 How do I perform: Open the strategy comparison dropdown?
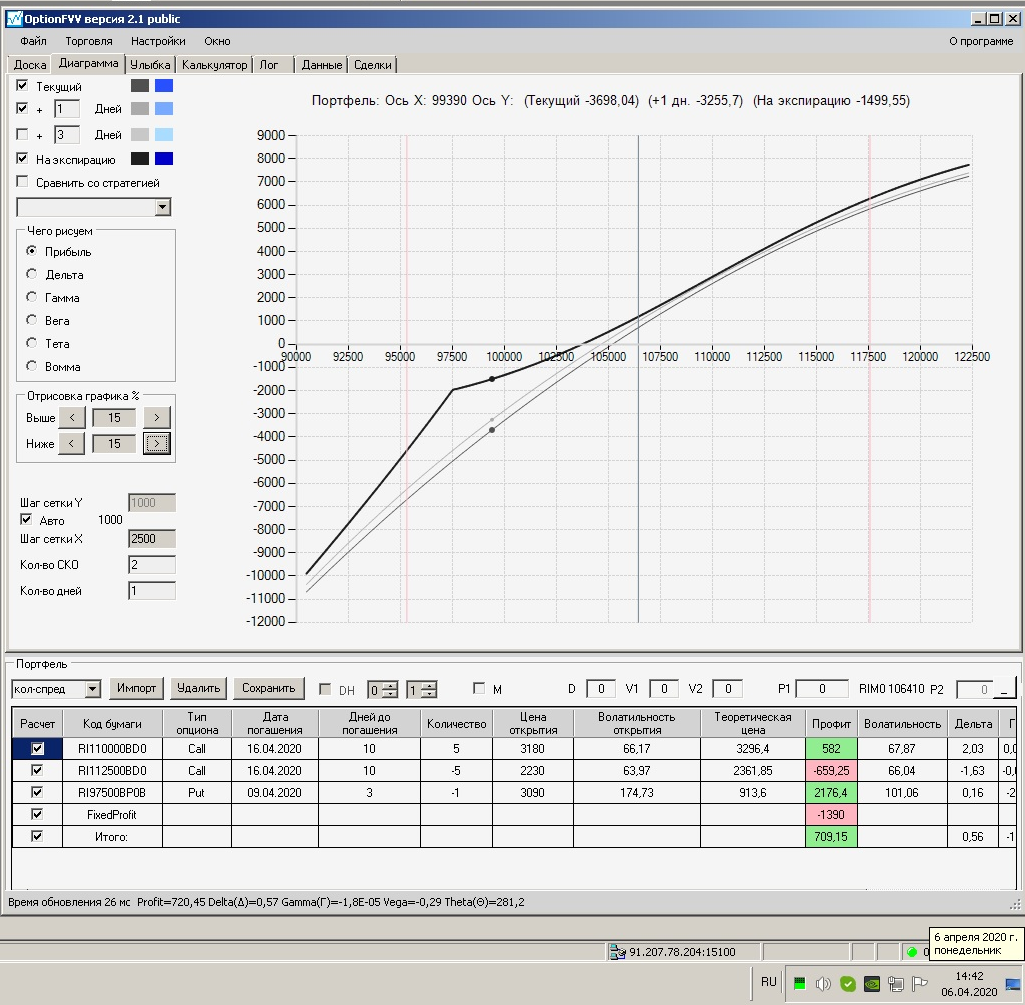click(x=163, y=207)
